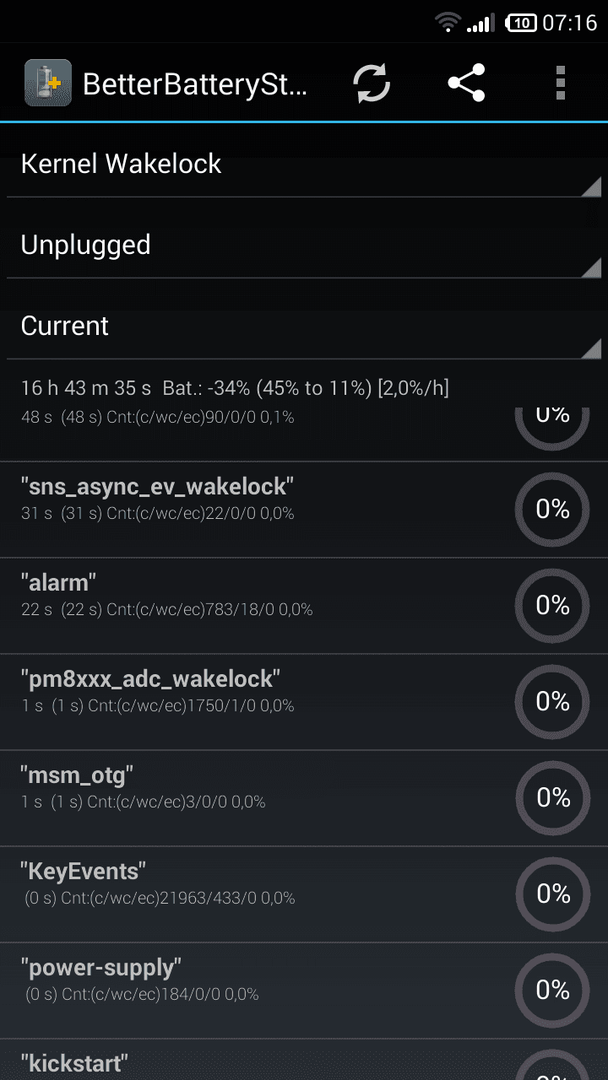Image resolution: width=608 pixels, height=1080 pixels.
Task: Open the "alarm" wakelock entry
Action: click(x=304, y=606)
